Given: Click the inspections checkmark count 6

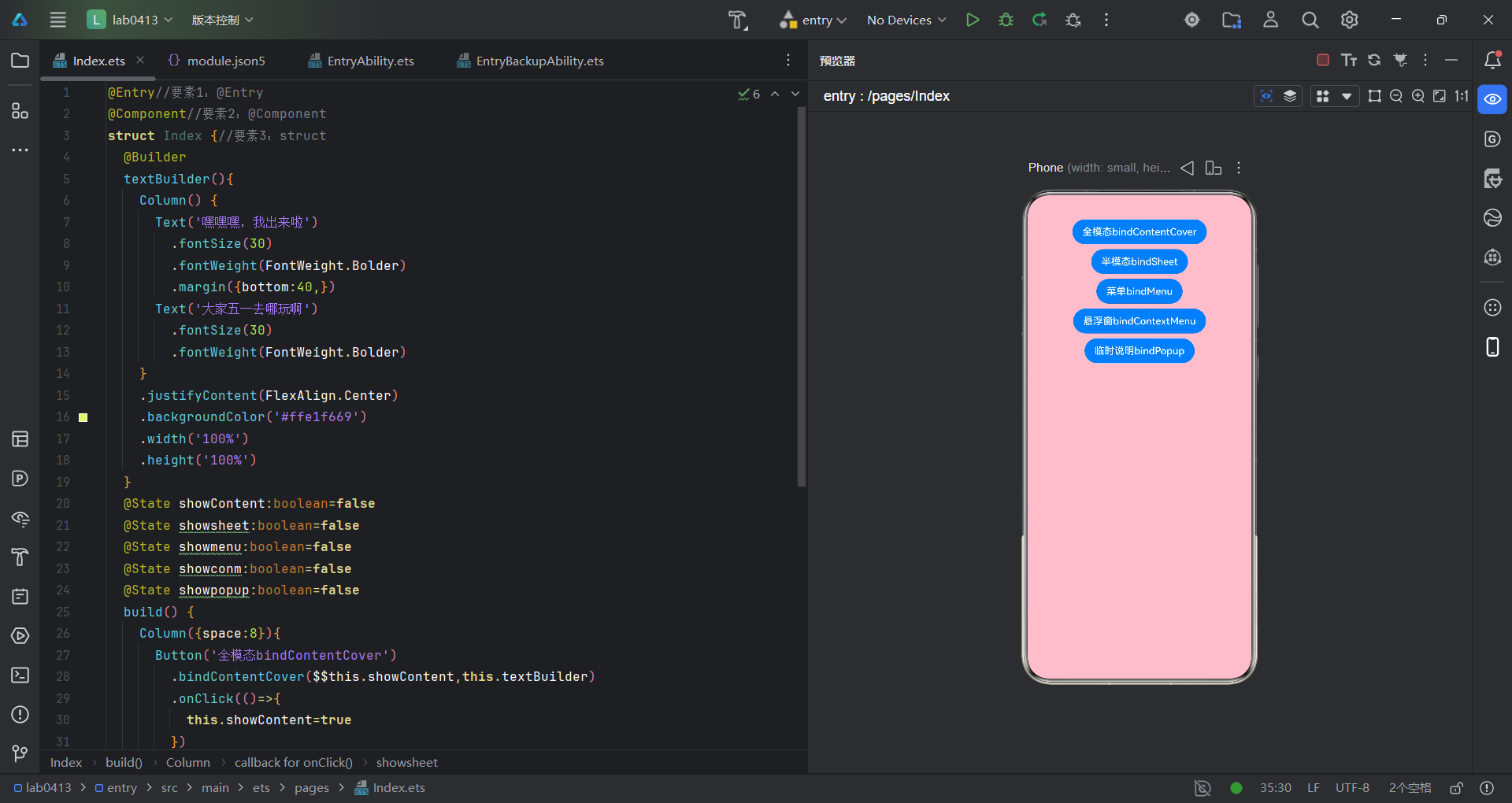Looking at the screenshot, I should (x=749, y=94).
